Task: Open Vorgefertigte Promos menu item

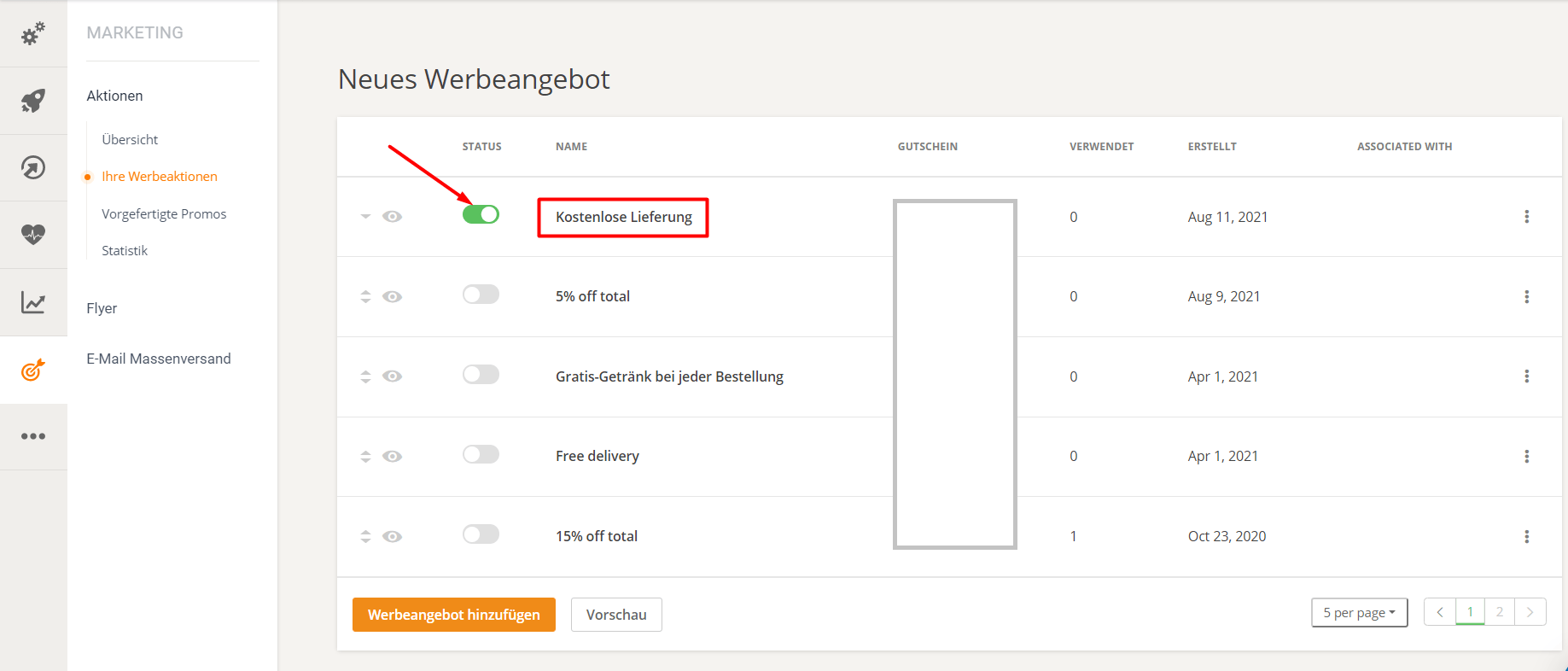Action: [164, 213]
